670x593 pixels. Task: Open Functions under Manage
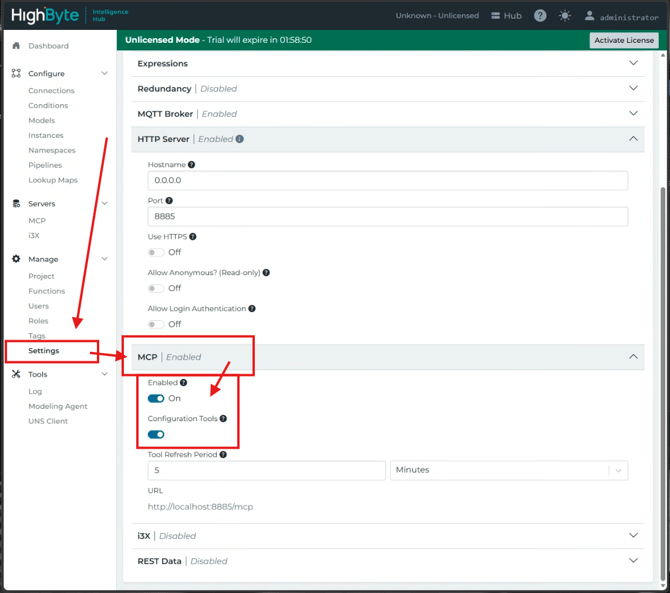coord(47,291)
